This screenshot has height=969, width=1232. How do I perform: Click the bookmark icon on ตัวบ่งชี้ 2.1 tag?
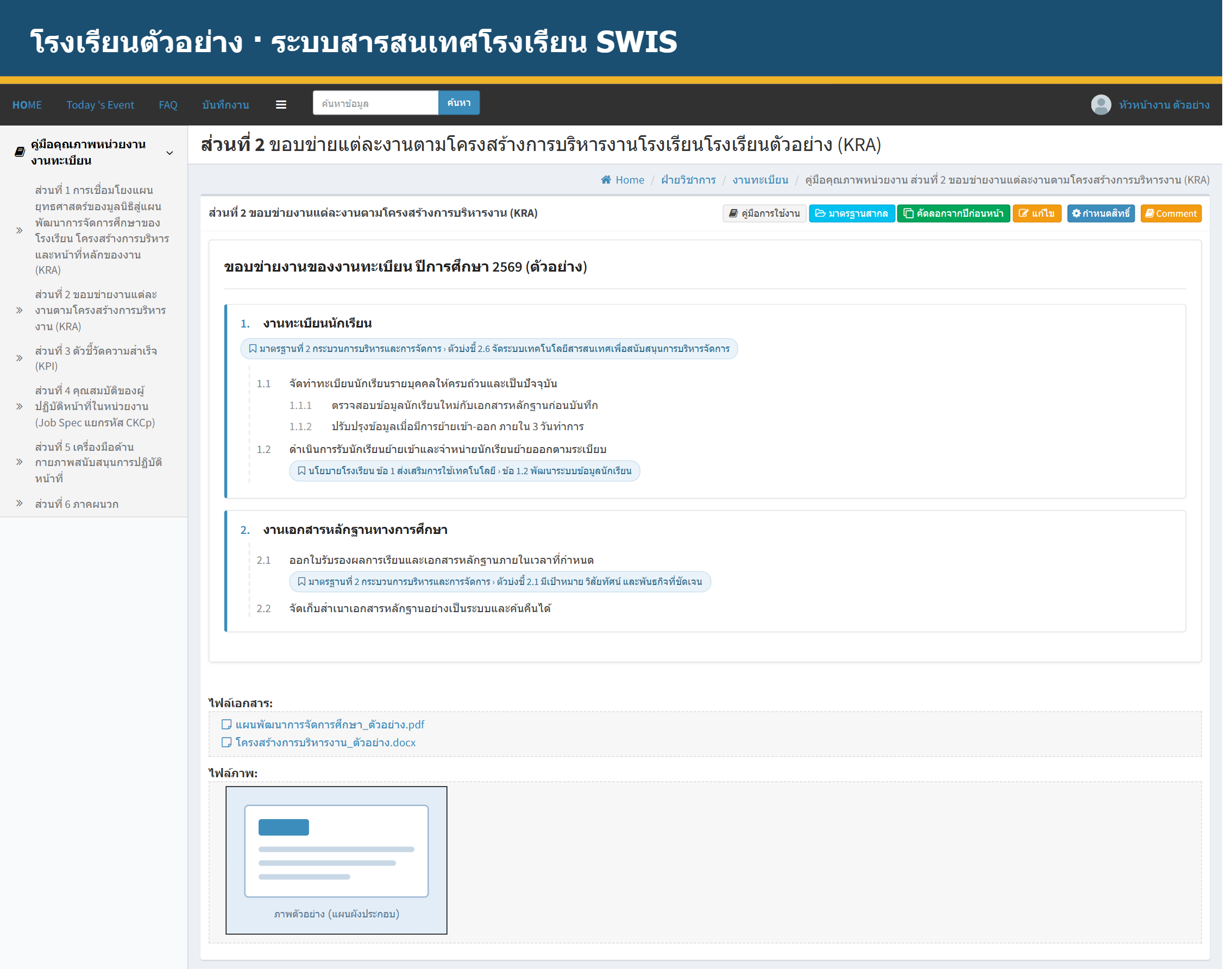302,582
